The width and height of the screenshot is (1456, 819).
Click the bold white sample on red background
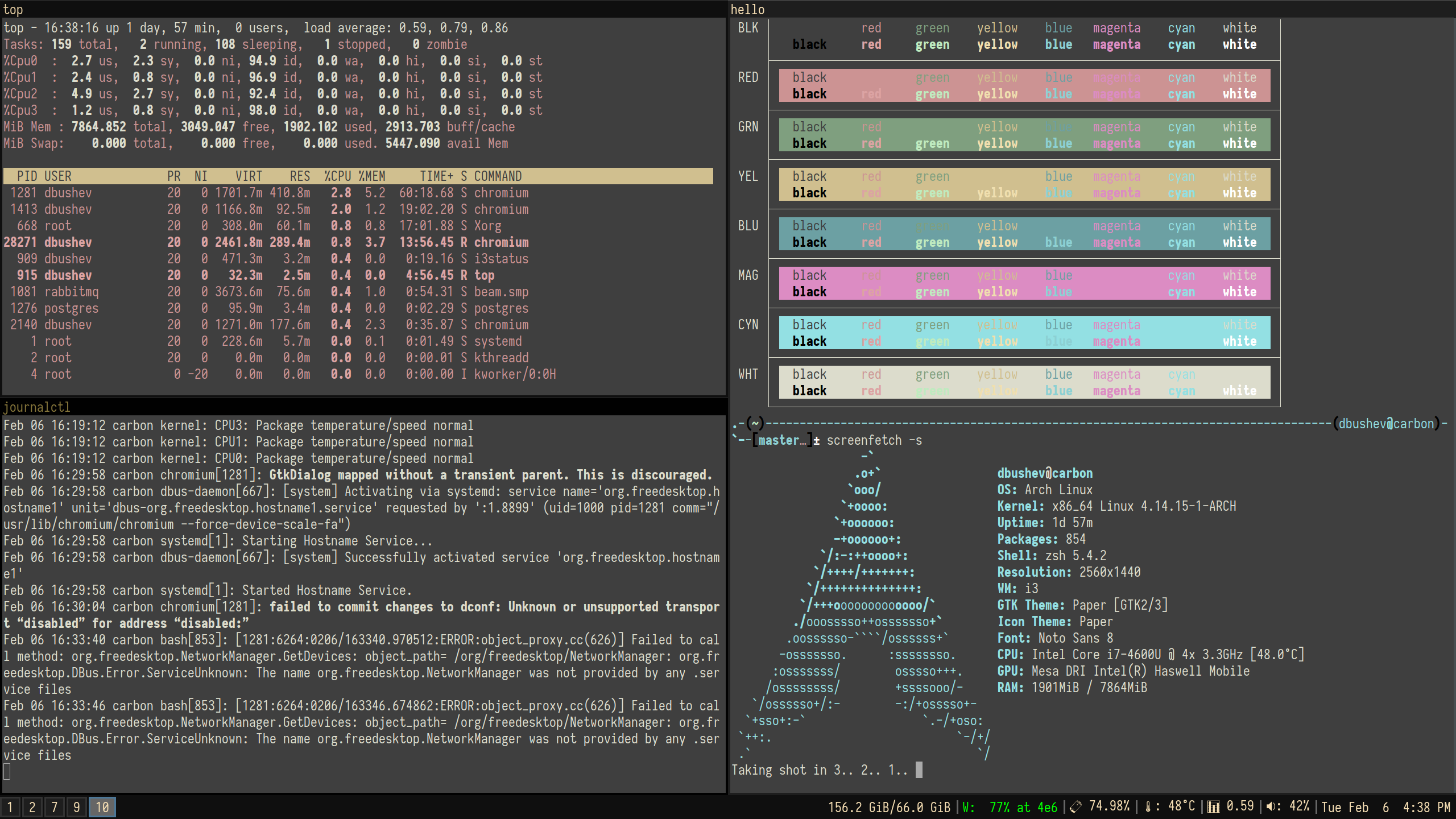[x=1240, y=94]
